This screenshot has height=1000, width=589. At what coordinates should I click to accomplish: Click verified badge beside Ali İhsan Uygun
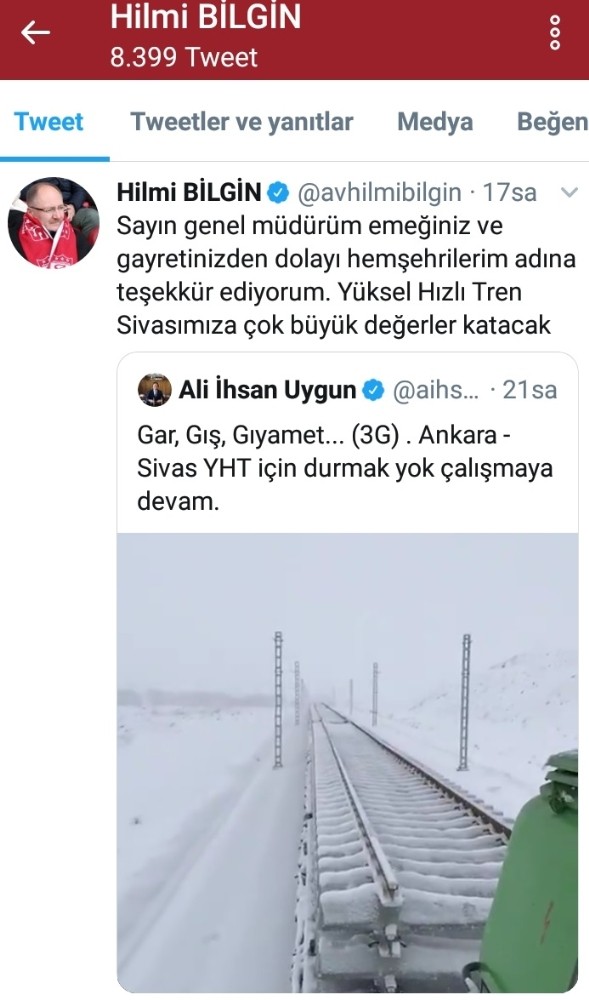pos(373,390)
